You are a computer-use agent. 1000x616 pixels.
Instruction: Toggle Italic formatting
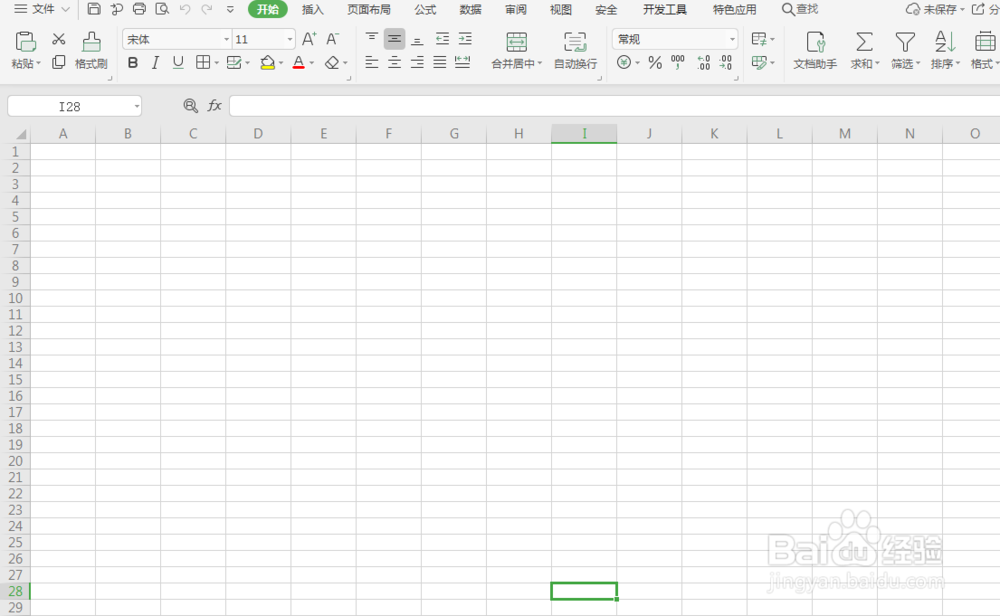click(155, 62)
